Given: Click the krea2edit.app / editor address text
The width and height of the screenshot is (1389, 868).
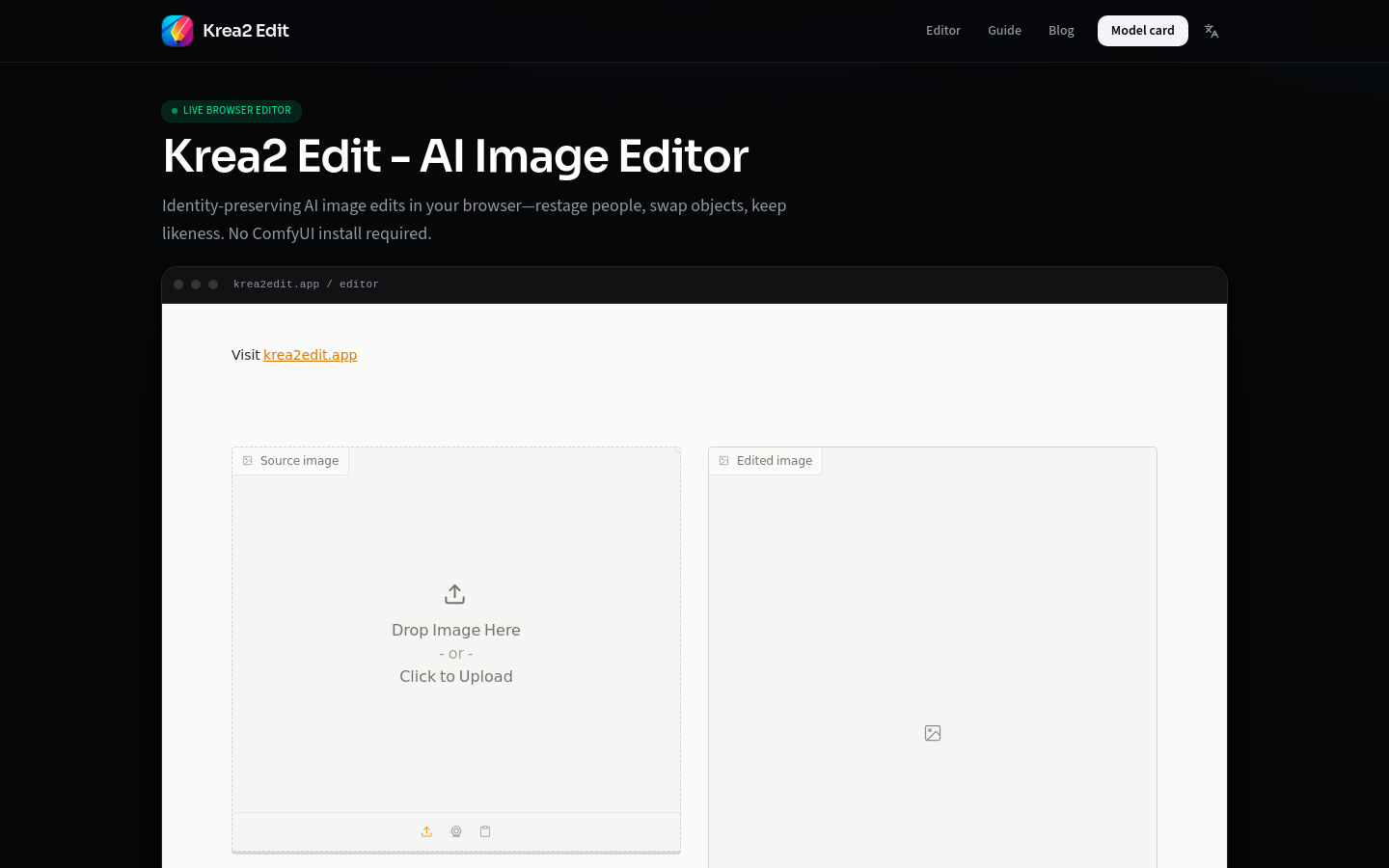Looking at the screenshot, I should click(306, 285).
